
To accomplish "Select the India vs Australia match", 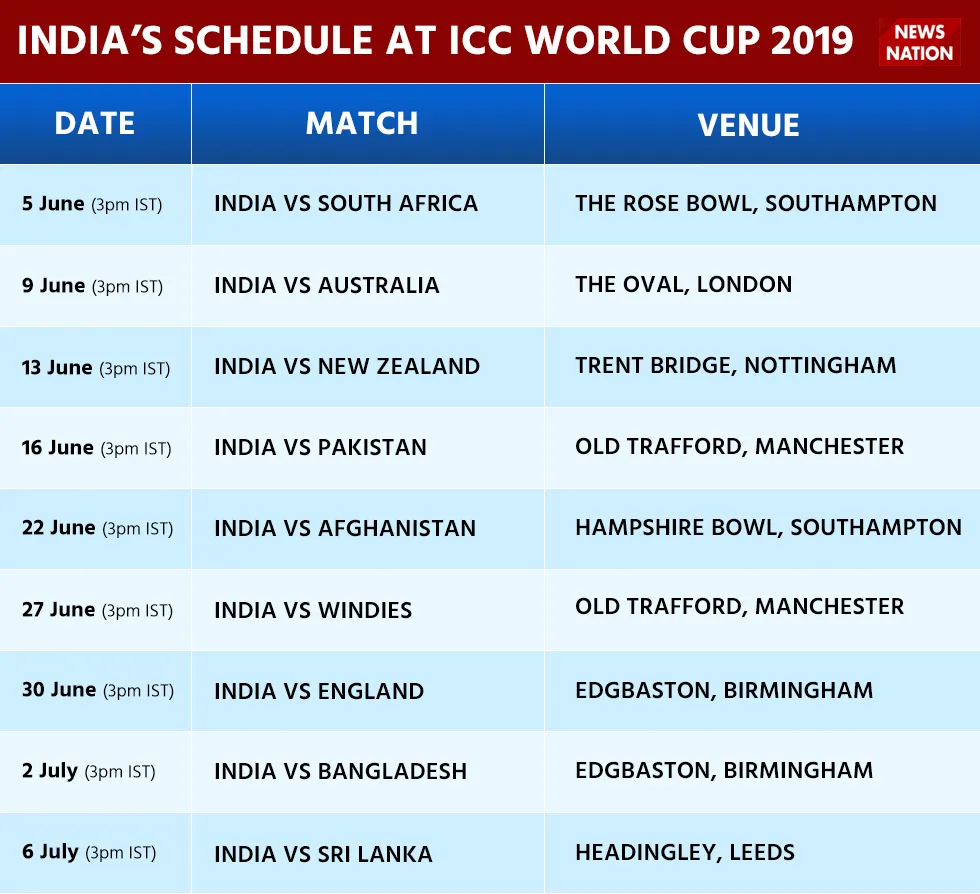I will click(x=327, y=285).
